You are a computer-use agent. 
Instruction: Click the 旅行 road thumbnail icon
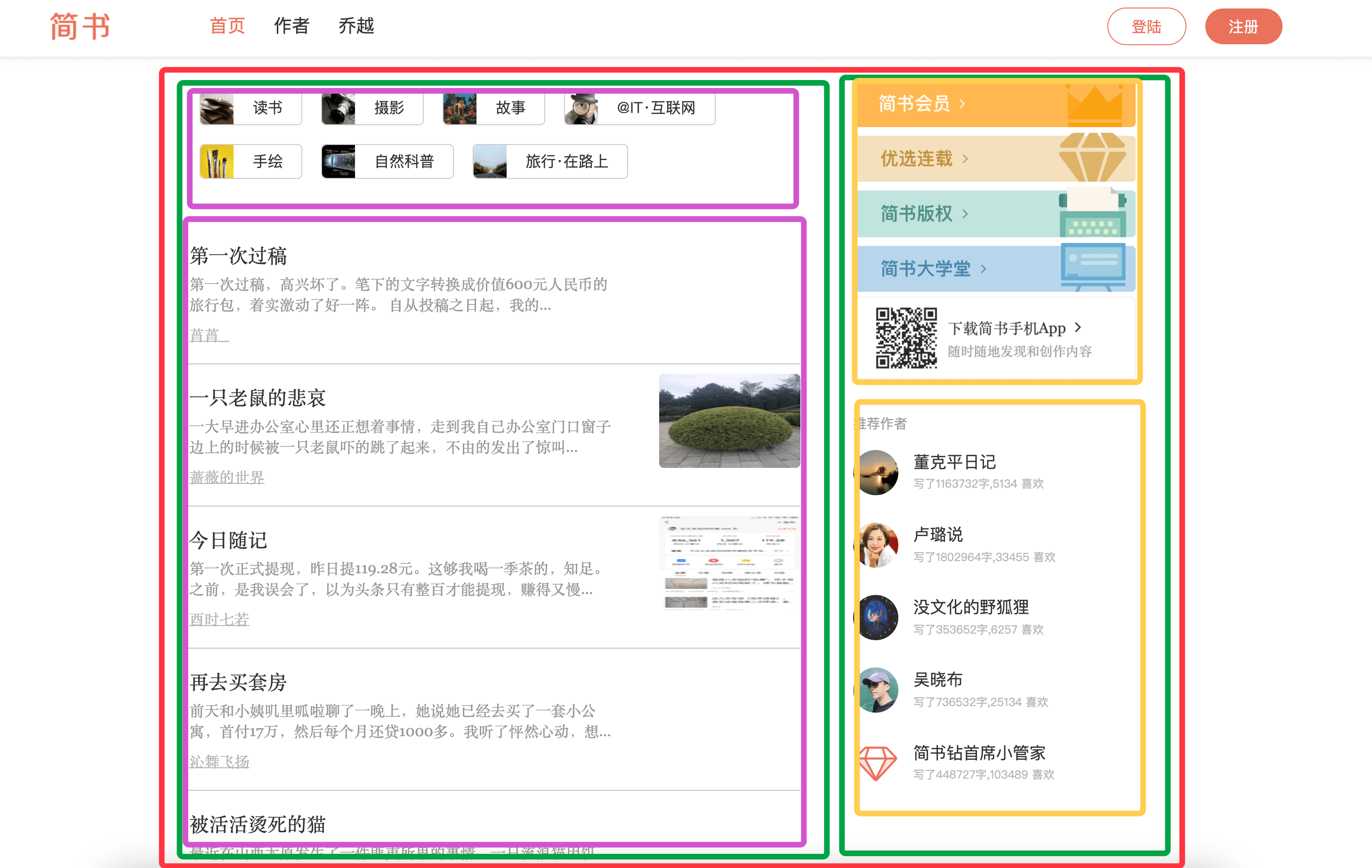point(490,162)
